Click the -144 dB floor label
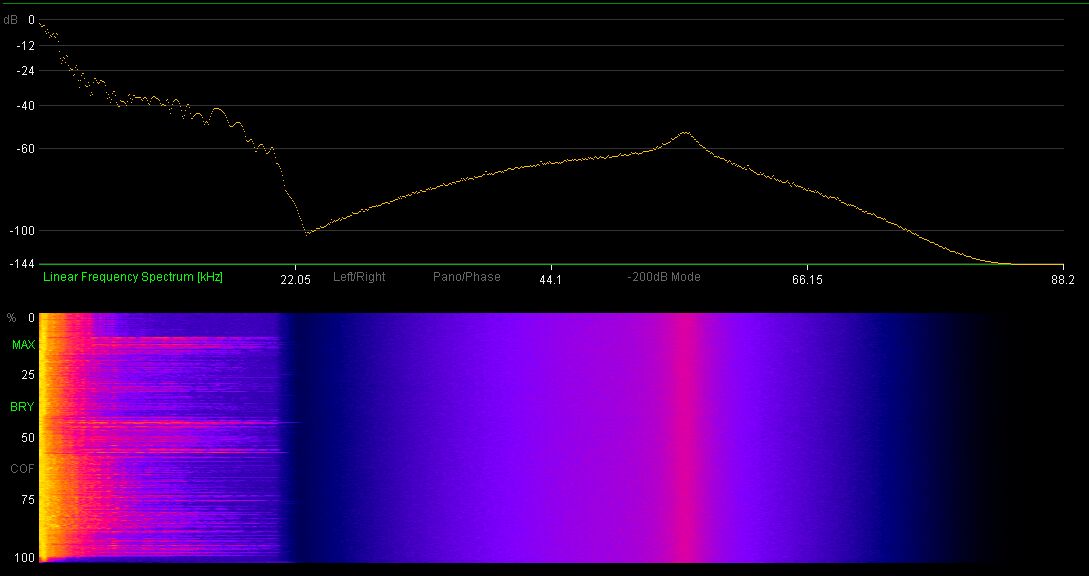The width and height of the screenshot is (1089, 576). coord(21,264)
